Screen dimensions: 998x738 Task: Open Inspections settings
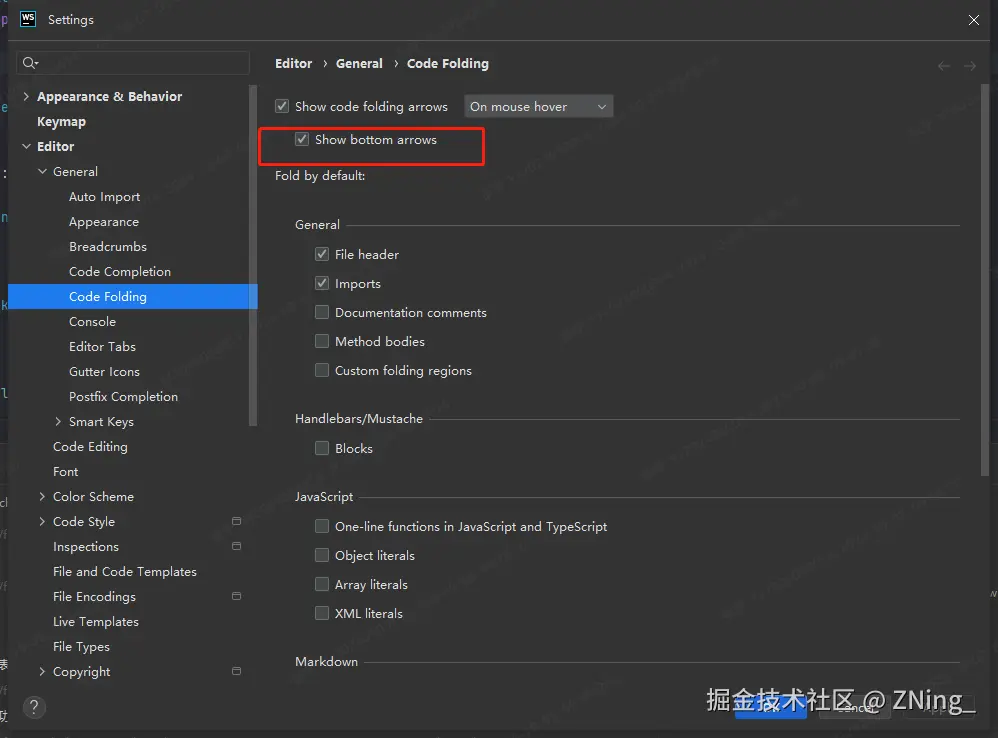85,547
